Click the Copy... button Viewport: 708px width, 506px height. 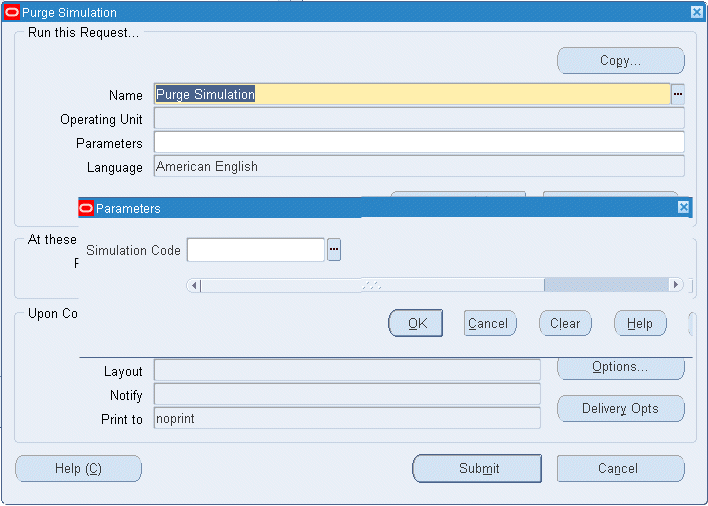620,60
